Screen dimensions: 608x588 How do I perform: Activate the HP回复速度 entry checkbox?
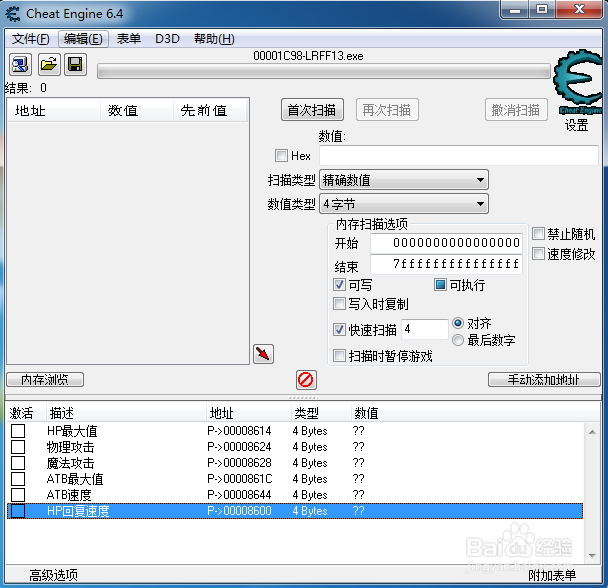(x=18, y=511)
